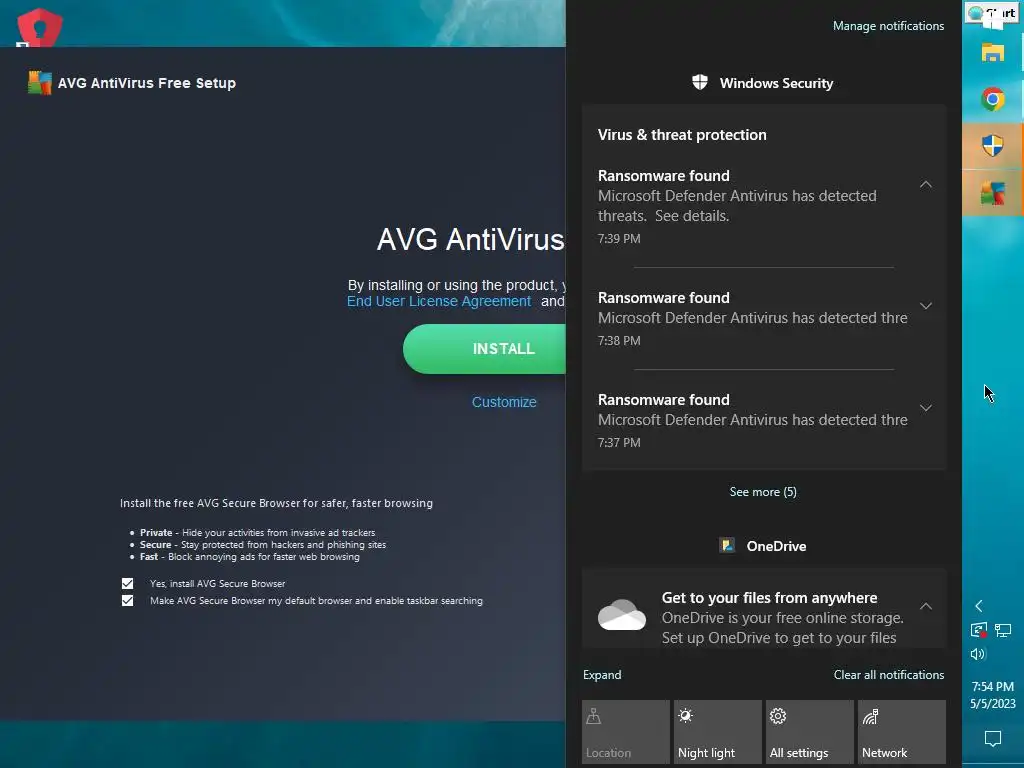The height and width of the screenshot is (768, 1024).
Task: Click "AVG AntiVirus Free Setup" title text
Action: coord(147,83)
